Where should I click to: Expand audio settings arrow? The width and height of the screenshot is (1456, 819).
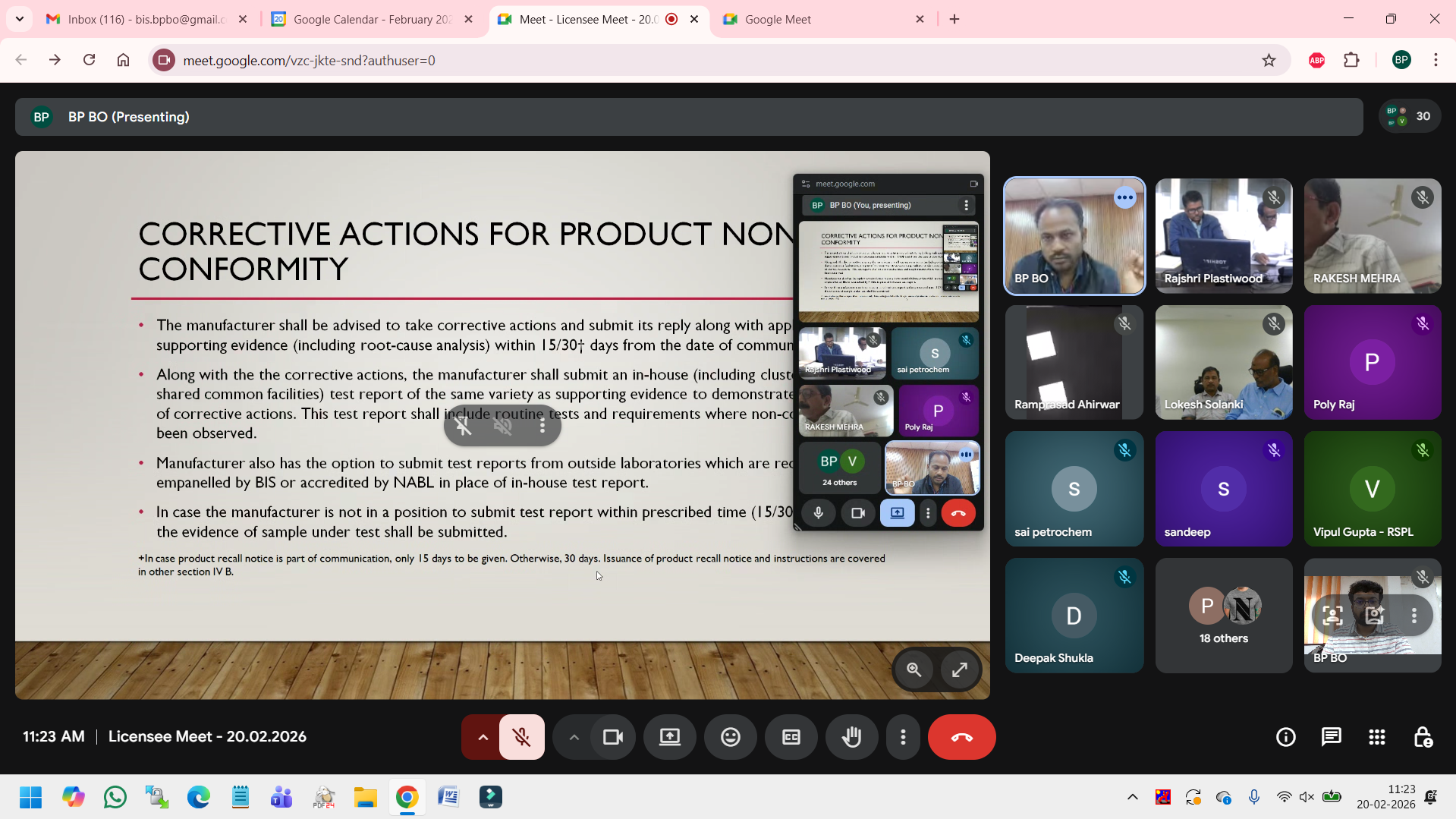click(483, 737)
